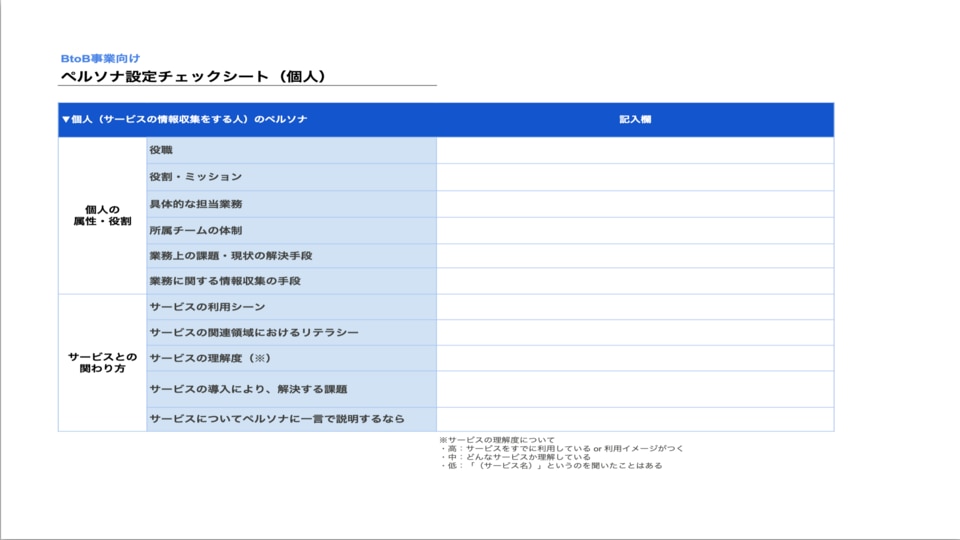Click entry field beside '業務に関する情報収集の手段'

point(635,281)
